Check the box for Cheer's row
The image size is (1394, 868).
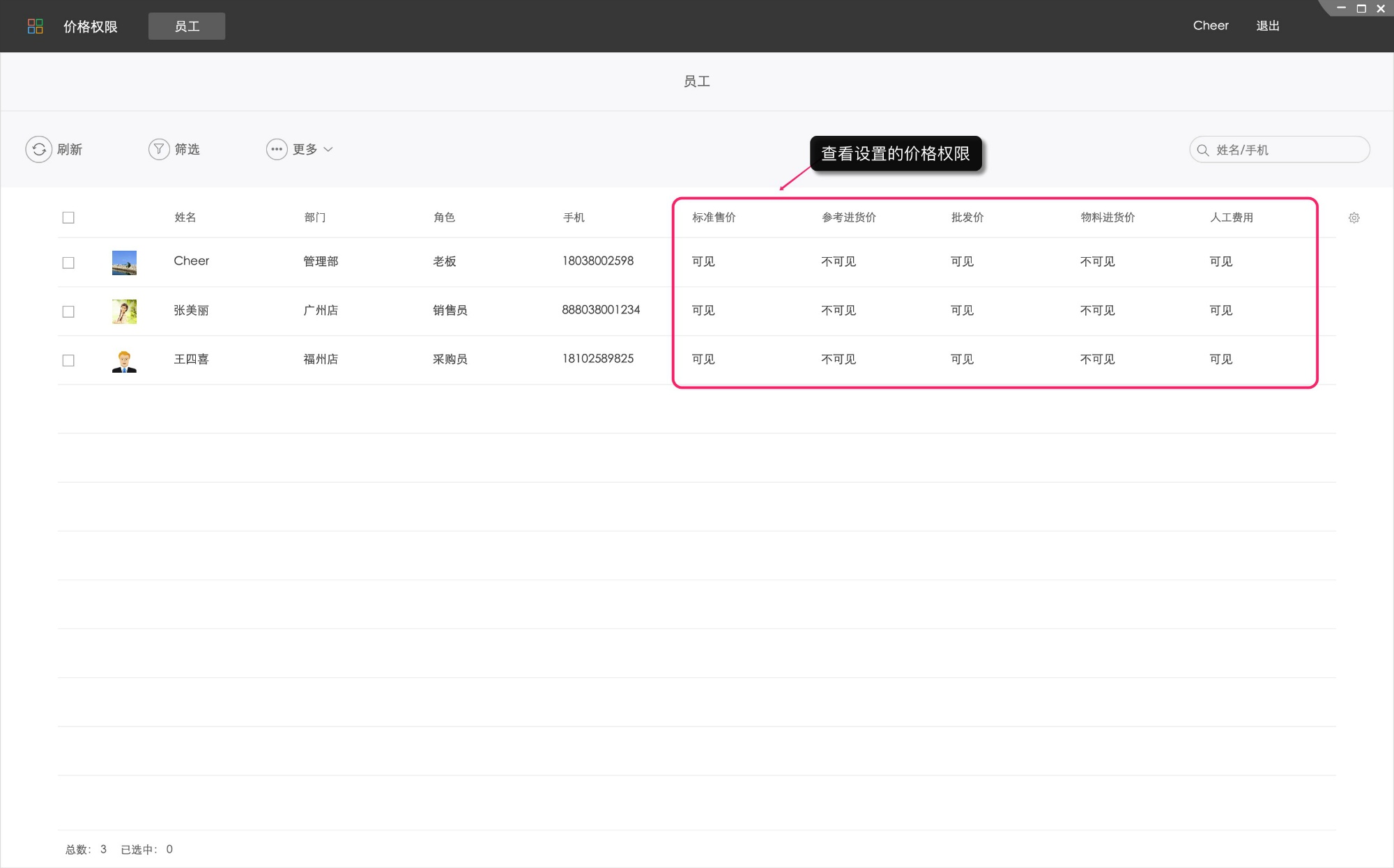coord(68,263)
